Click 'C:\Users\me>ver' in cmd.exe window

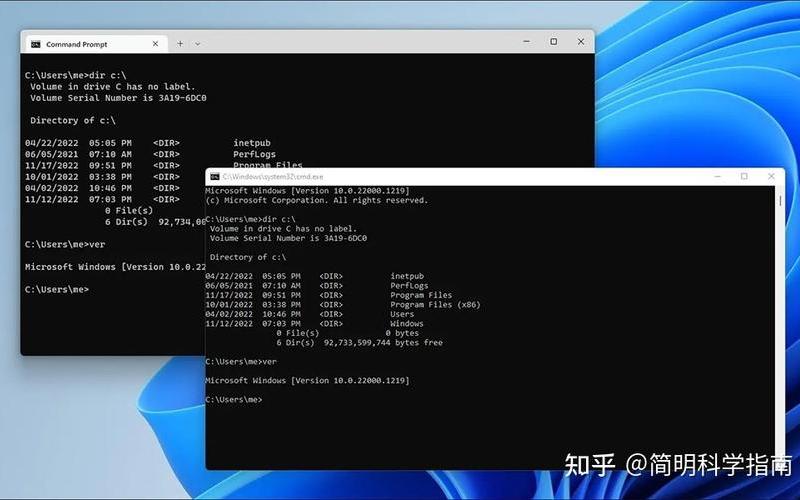(x=241, y=362)
